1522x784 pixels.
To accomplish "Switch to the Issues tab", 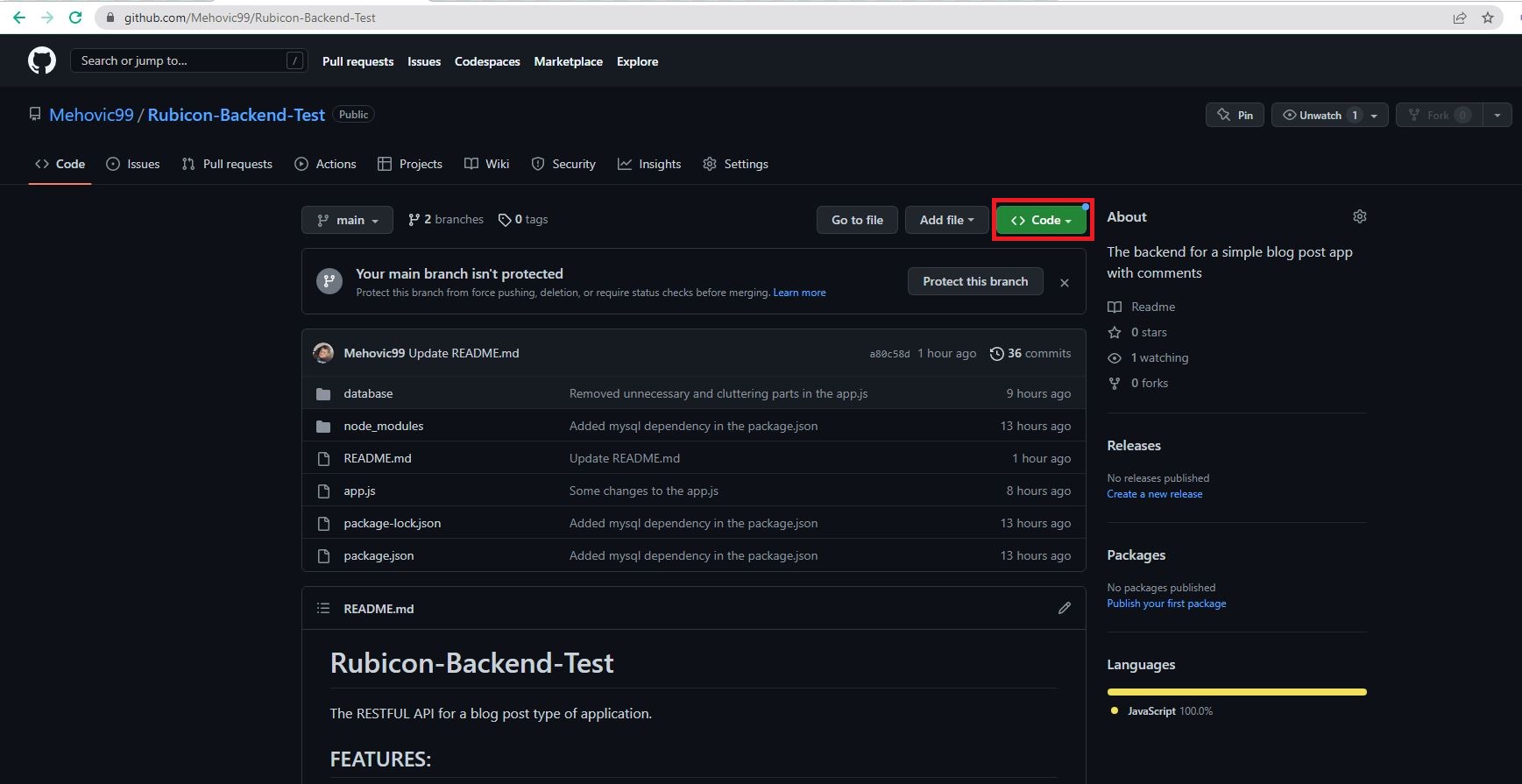I will click(133, 164).
